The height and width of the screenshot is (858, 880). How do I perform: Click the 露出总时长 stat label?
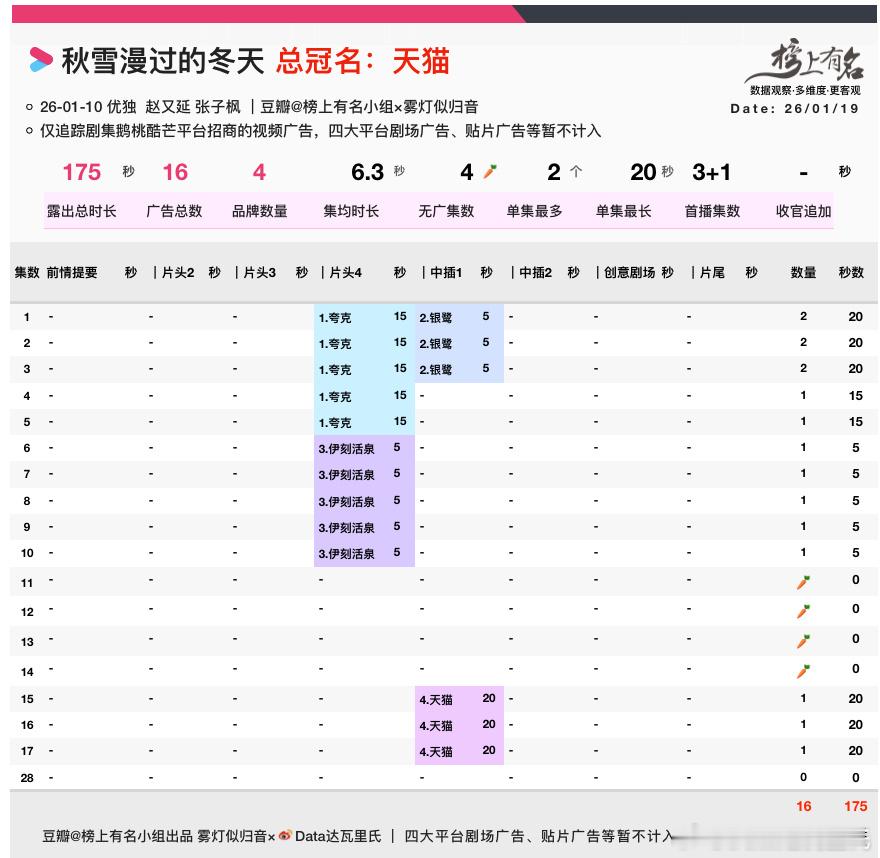tap(81, 211)
